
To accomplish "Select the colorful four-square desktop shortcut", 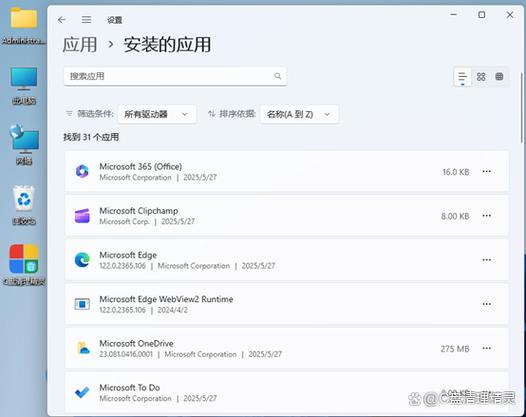I will pyautogui.click(x=23, y=264).
